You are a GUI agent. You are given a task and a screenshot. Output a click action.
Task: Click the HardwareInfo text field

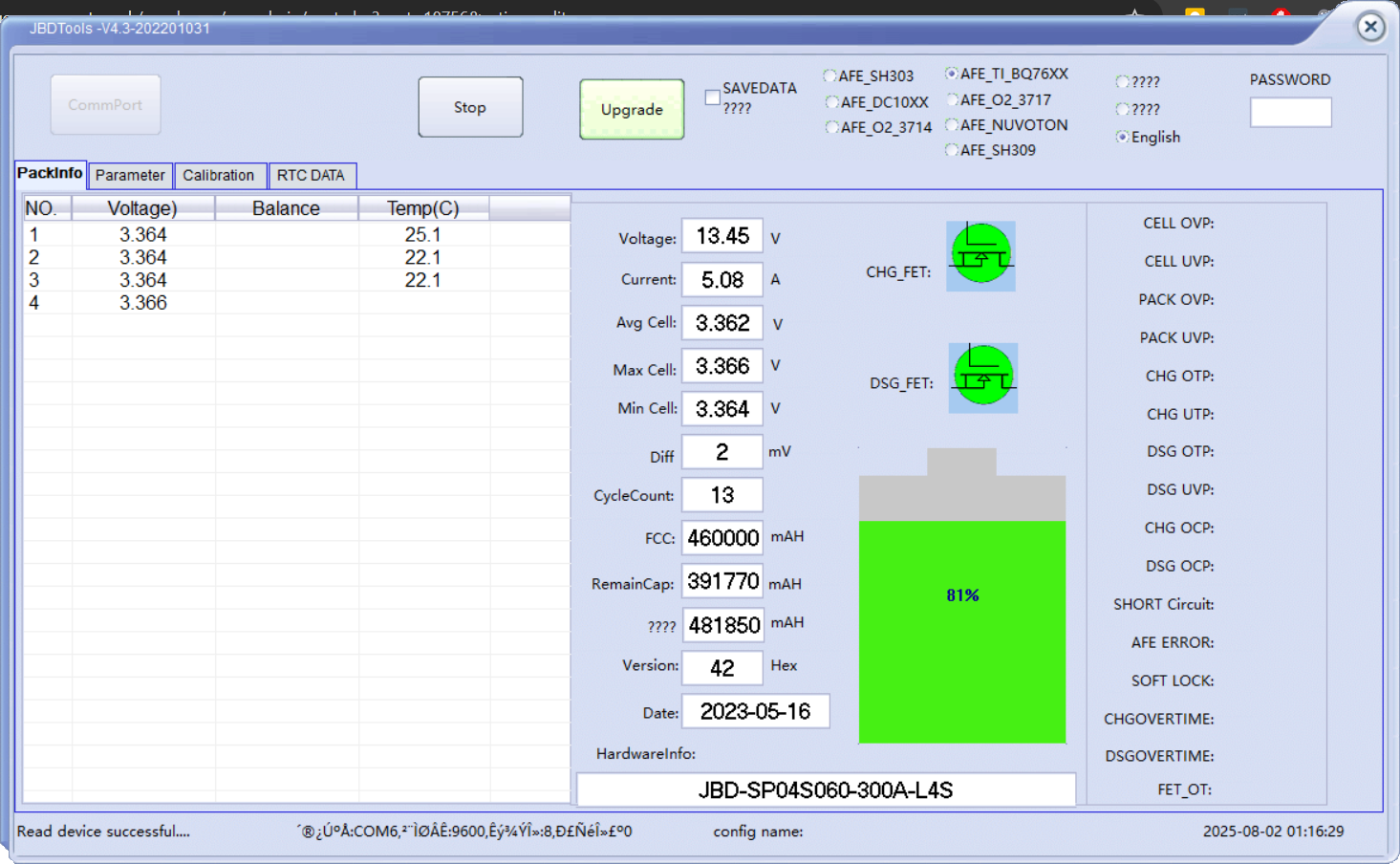click(826, 790)
